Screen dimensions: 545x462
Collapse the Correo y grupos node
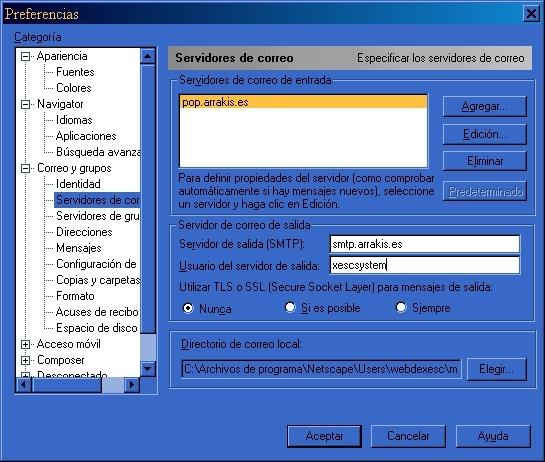25,169
